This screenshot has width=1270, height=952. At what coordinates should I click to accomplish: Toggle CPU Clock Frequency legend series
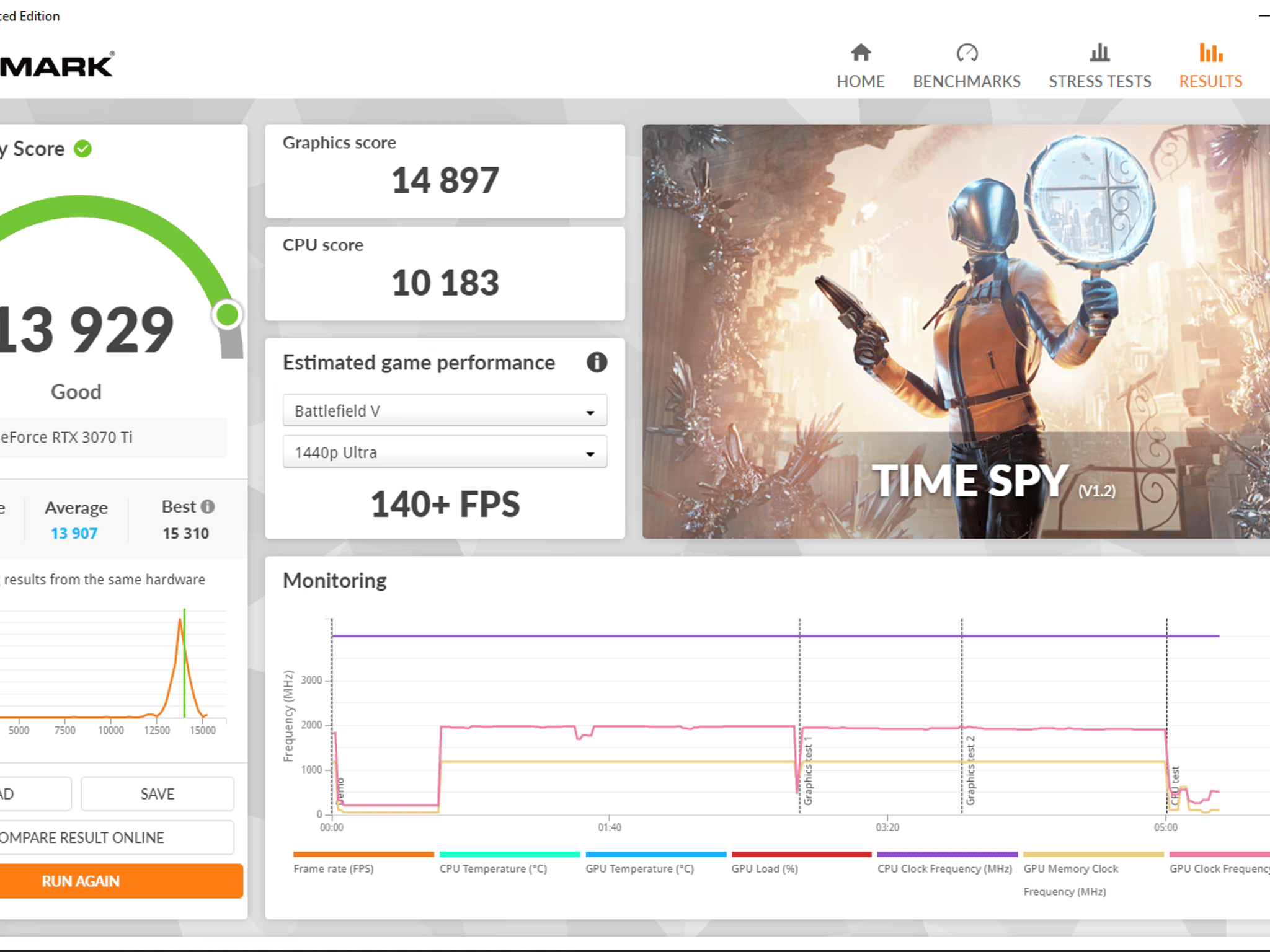948,863
